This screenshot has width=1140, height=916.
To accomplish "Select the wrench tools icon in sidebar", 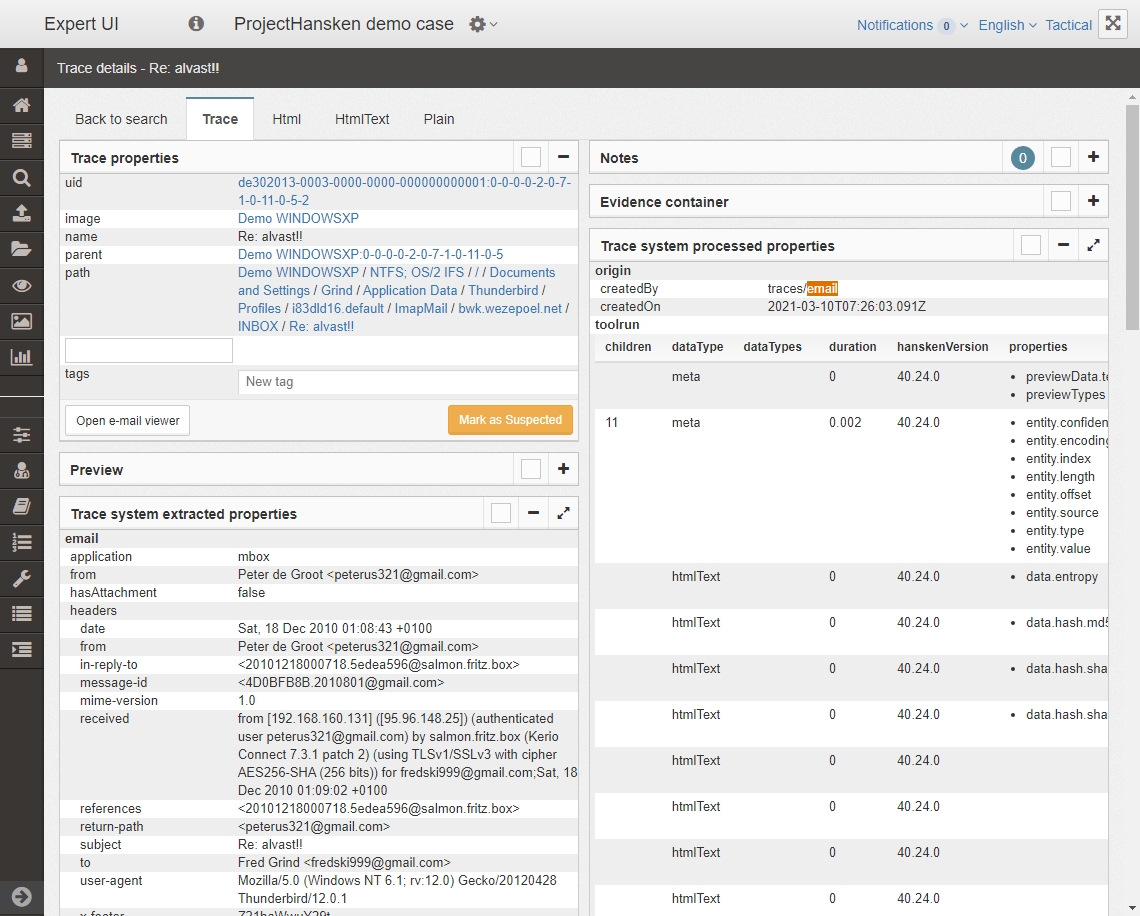I will tap(22, 578).
